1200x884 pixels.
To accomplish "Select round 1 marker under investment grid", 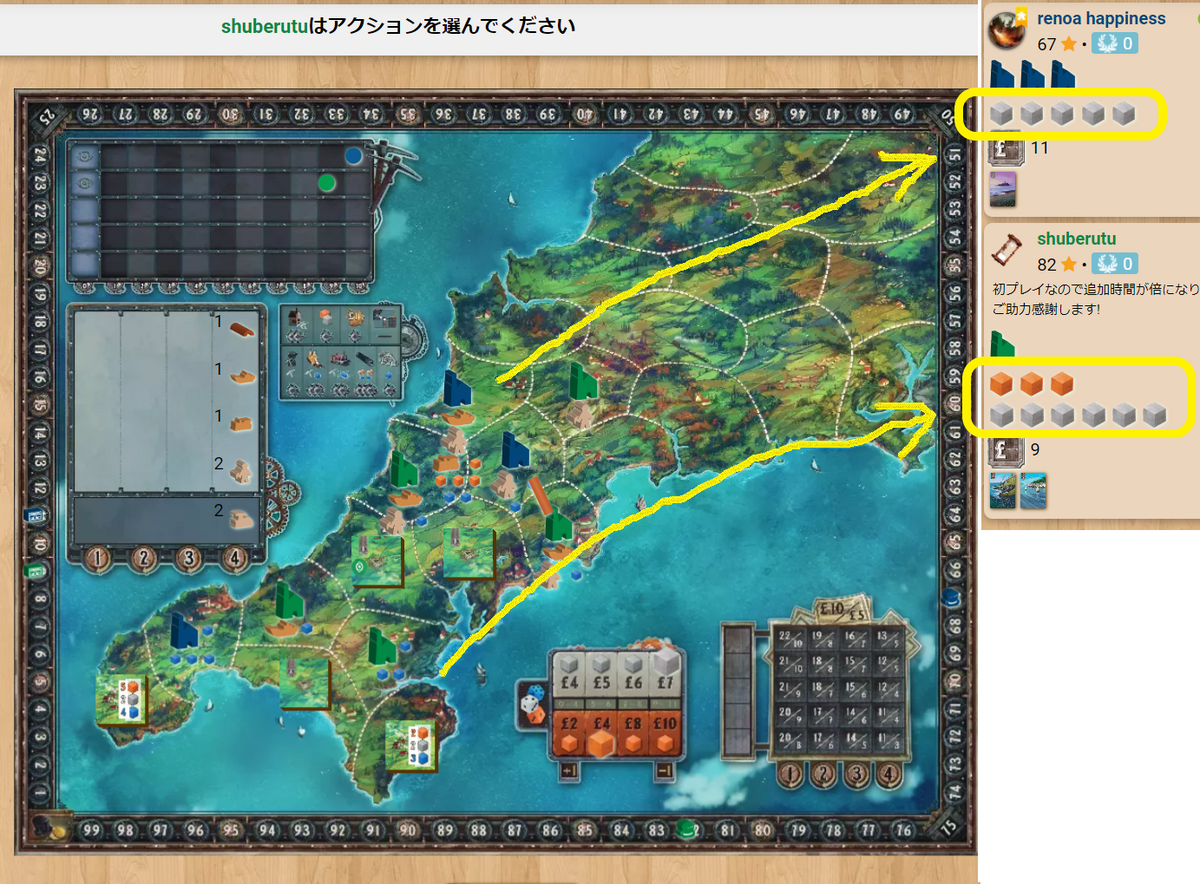I will pos(790,775).
